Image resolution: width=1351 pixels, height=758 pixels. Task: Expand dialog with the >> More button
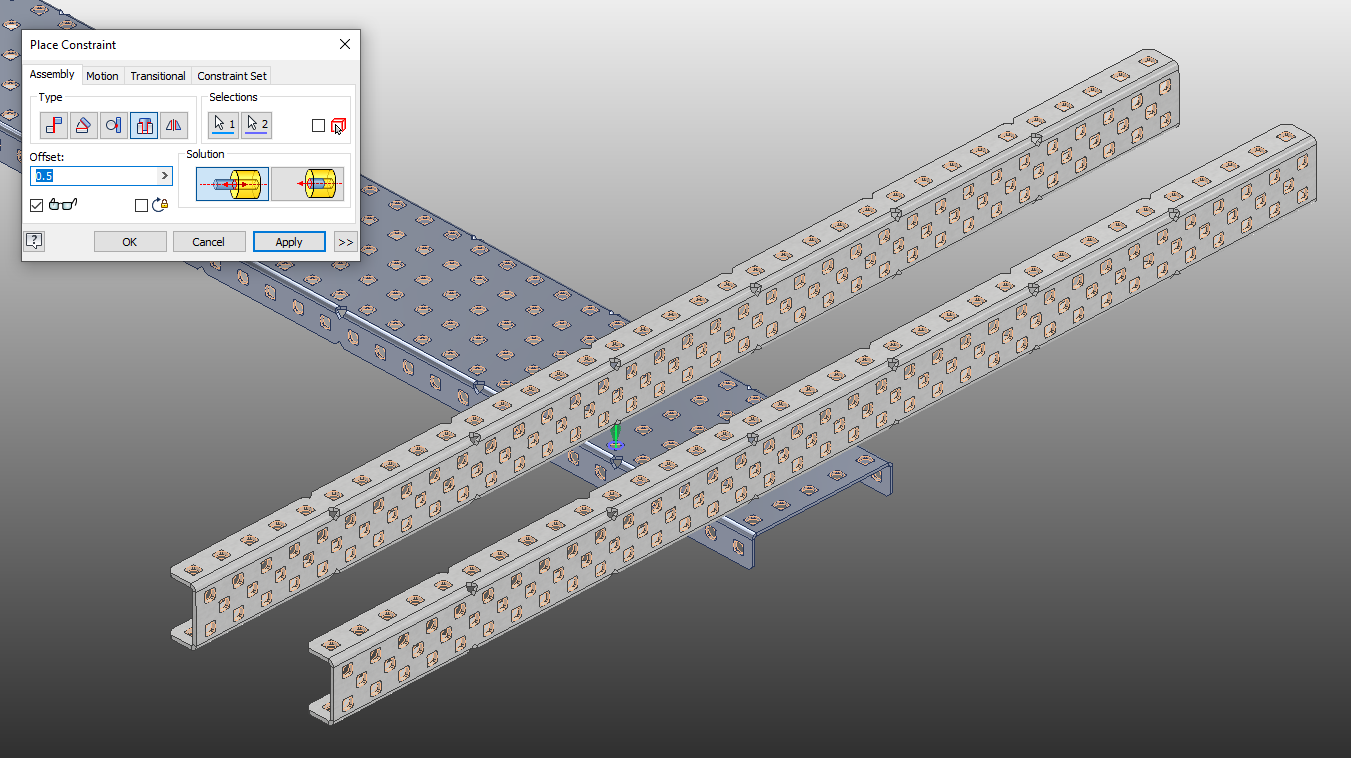click(345, 241)
